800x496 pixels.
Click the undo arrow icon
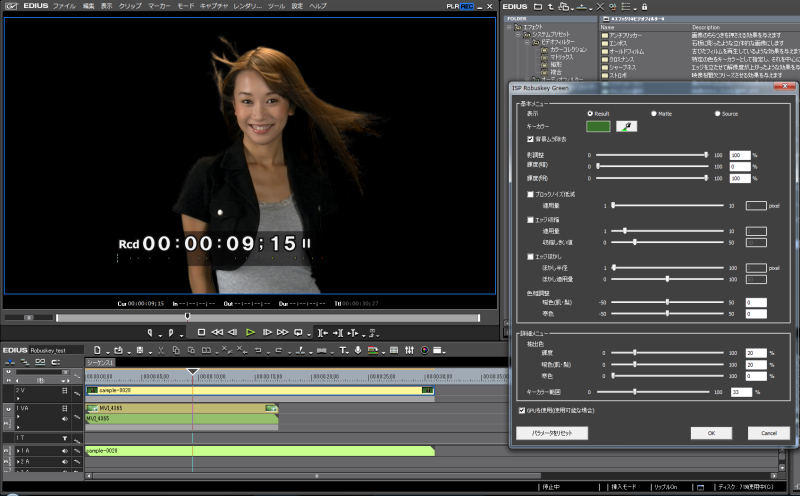pos(258,350)
